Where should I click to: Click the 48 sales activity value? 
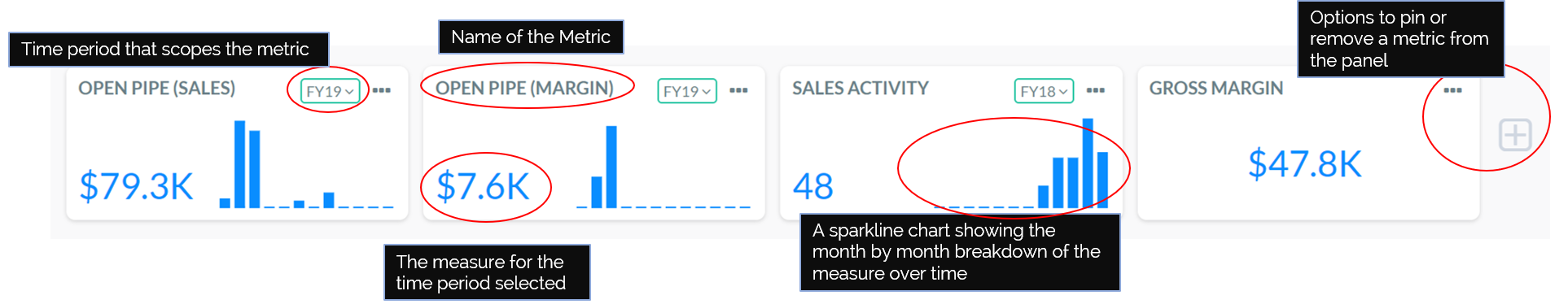pos(813,186)
